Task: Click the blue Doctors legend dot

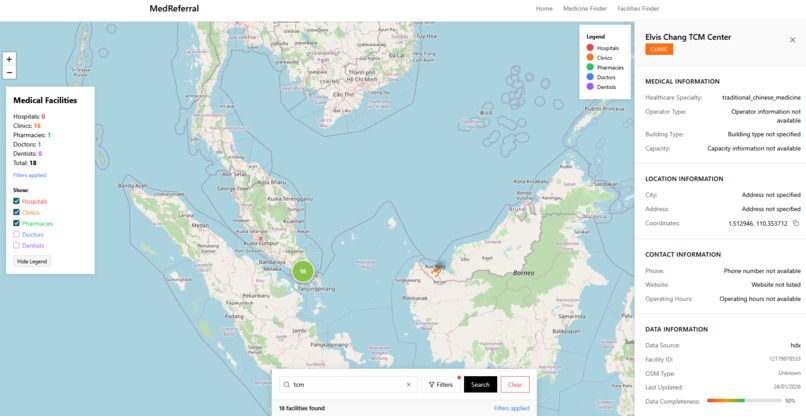Action: [x=590, y=77]
